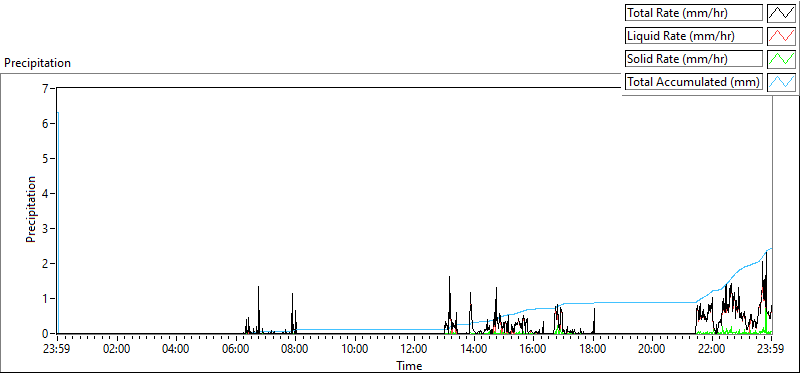Click the 20:00 time tick label
The image size is (800, 373).
(x=652, y=350)
